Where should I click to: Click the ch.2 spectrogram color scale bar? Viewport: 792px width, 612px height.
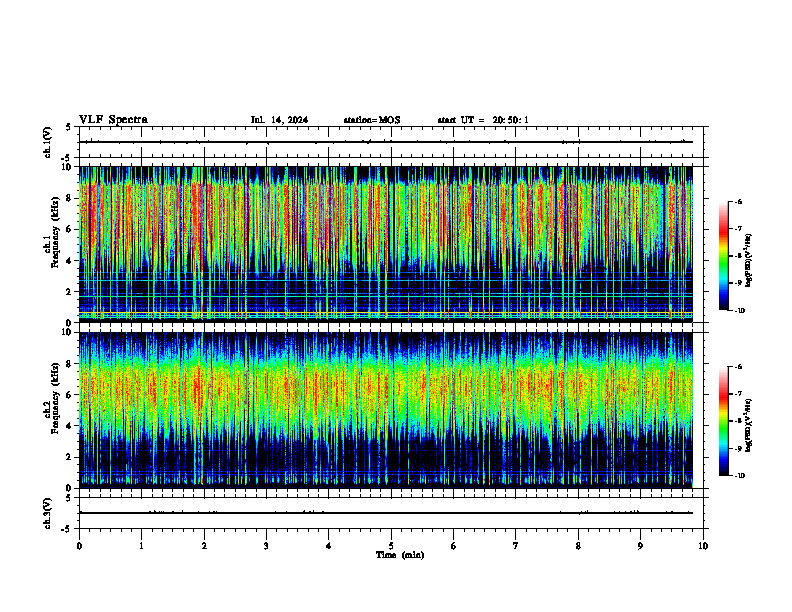pos(724,421)
